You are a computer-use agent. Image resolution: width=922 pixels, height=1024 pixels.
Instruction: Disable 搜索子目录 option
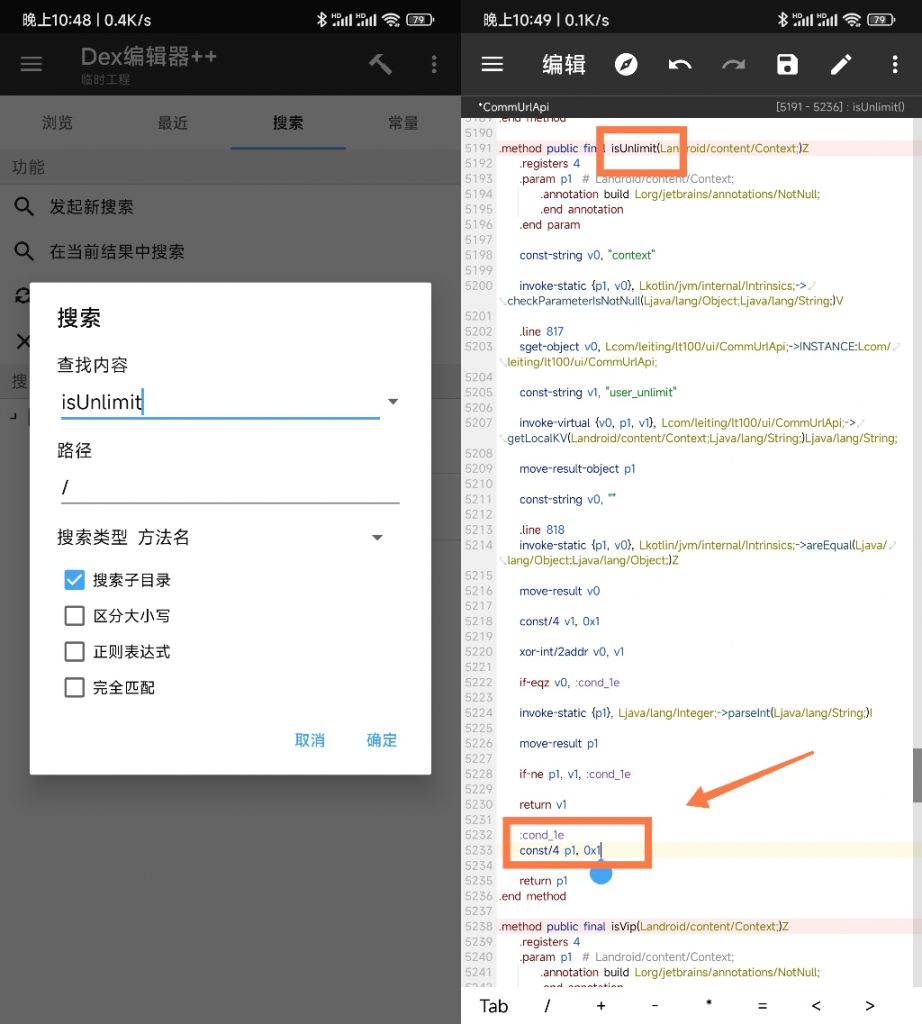74,578
